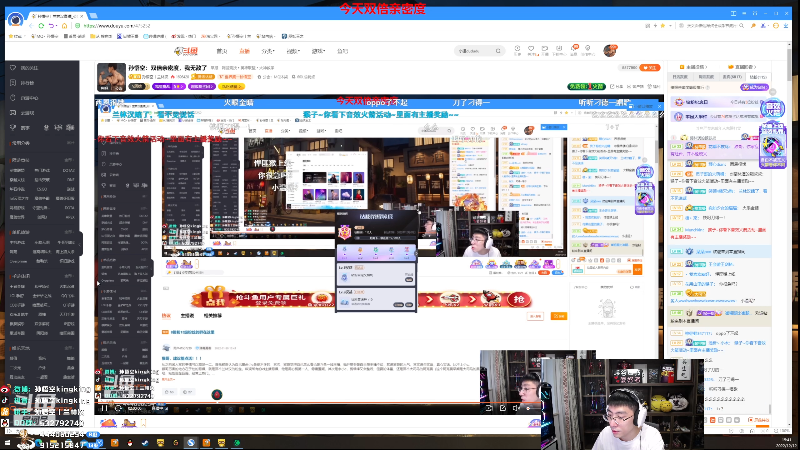Click the plus icon left of bookmark star

pyautogui.click(x=655, y=26)
